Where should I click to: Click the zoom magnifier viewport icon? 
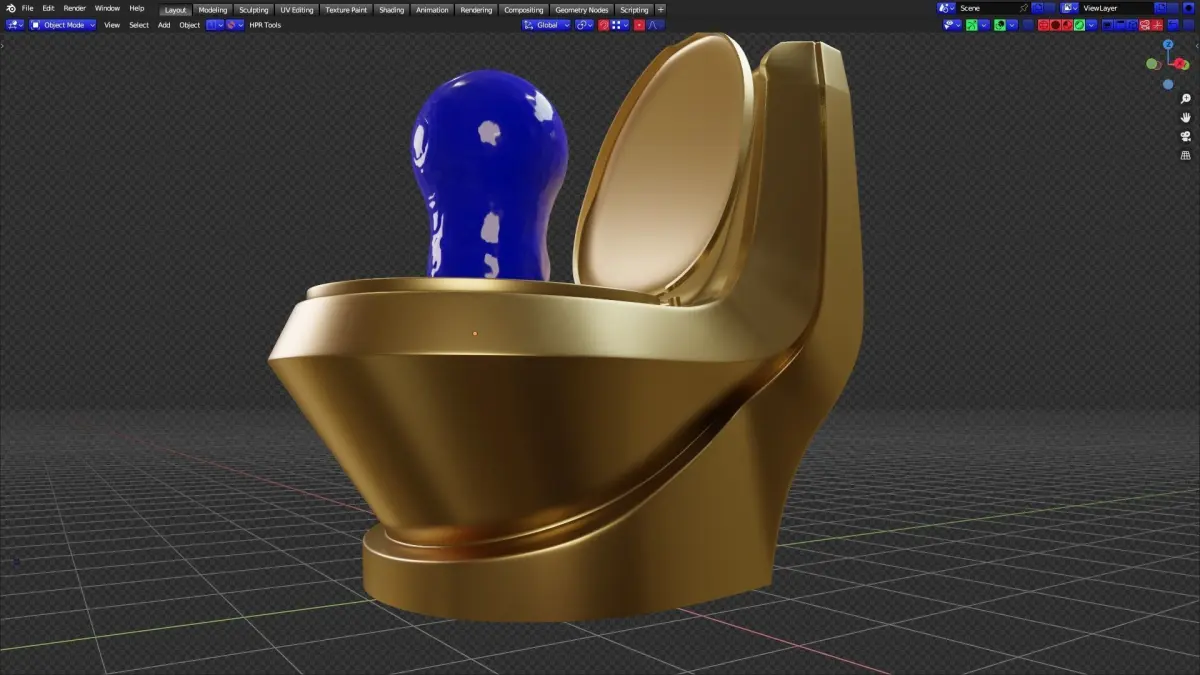pyautogui.click(x=1186, y=99)
